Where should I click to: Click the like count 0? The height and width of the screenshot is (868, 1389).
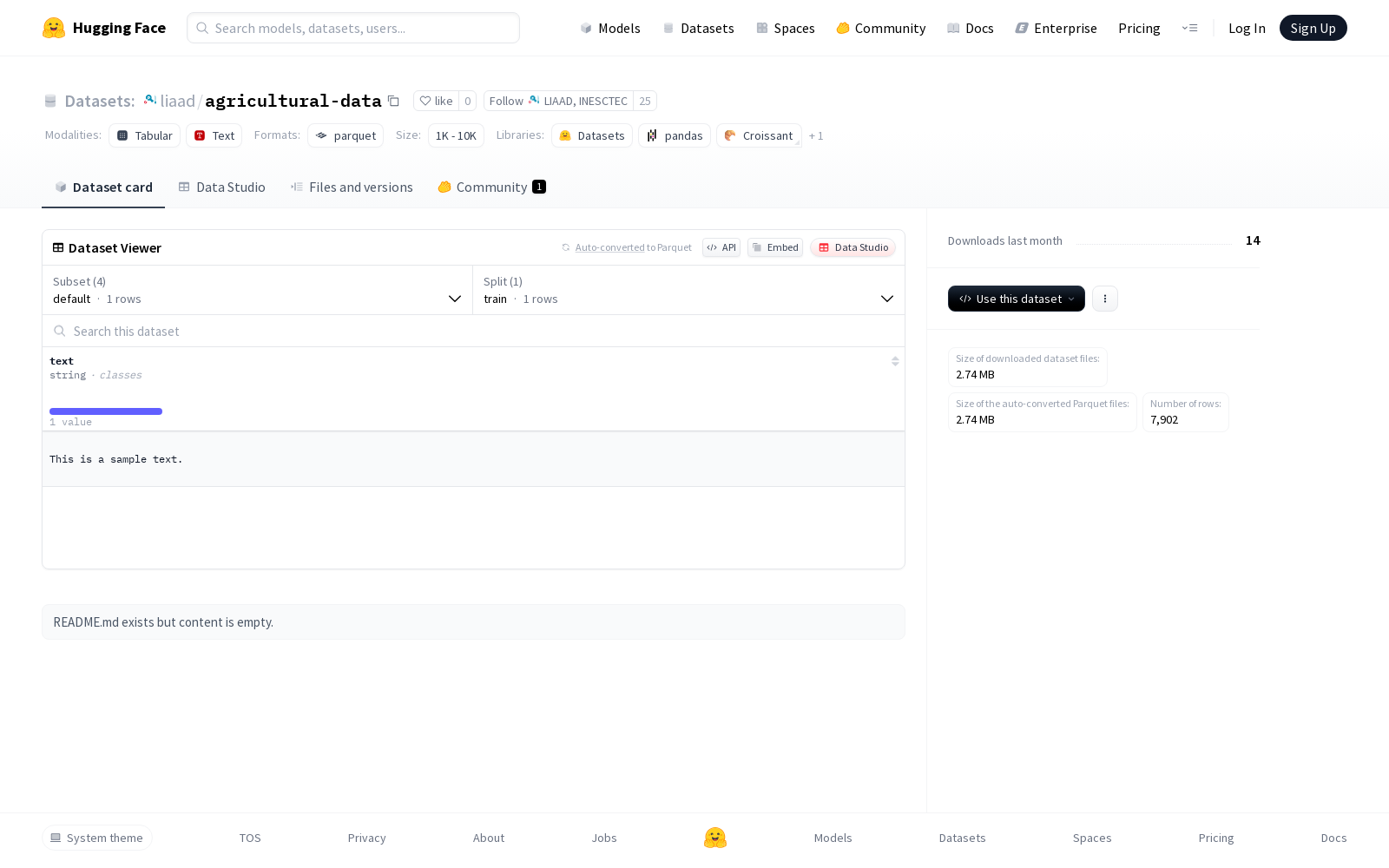[467, 101]
